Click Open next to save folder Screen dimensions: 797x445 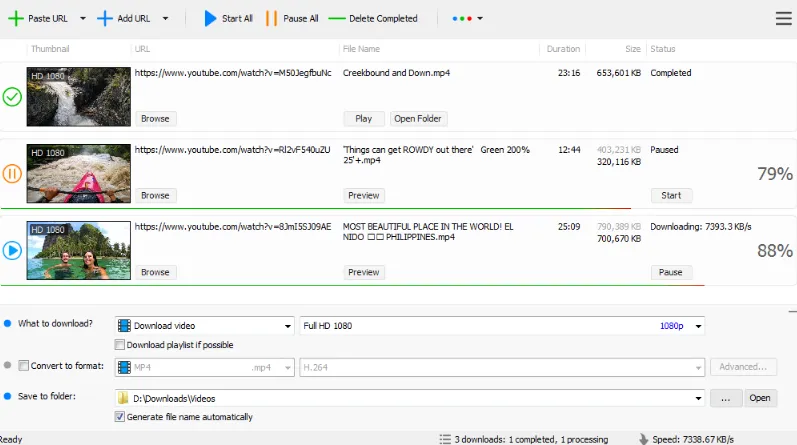pos(760,398)
